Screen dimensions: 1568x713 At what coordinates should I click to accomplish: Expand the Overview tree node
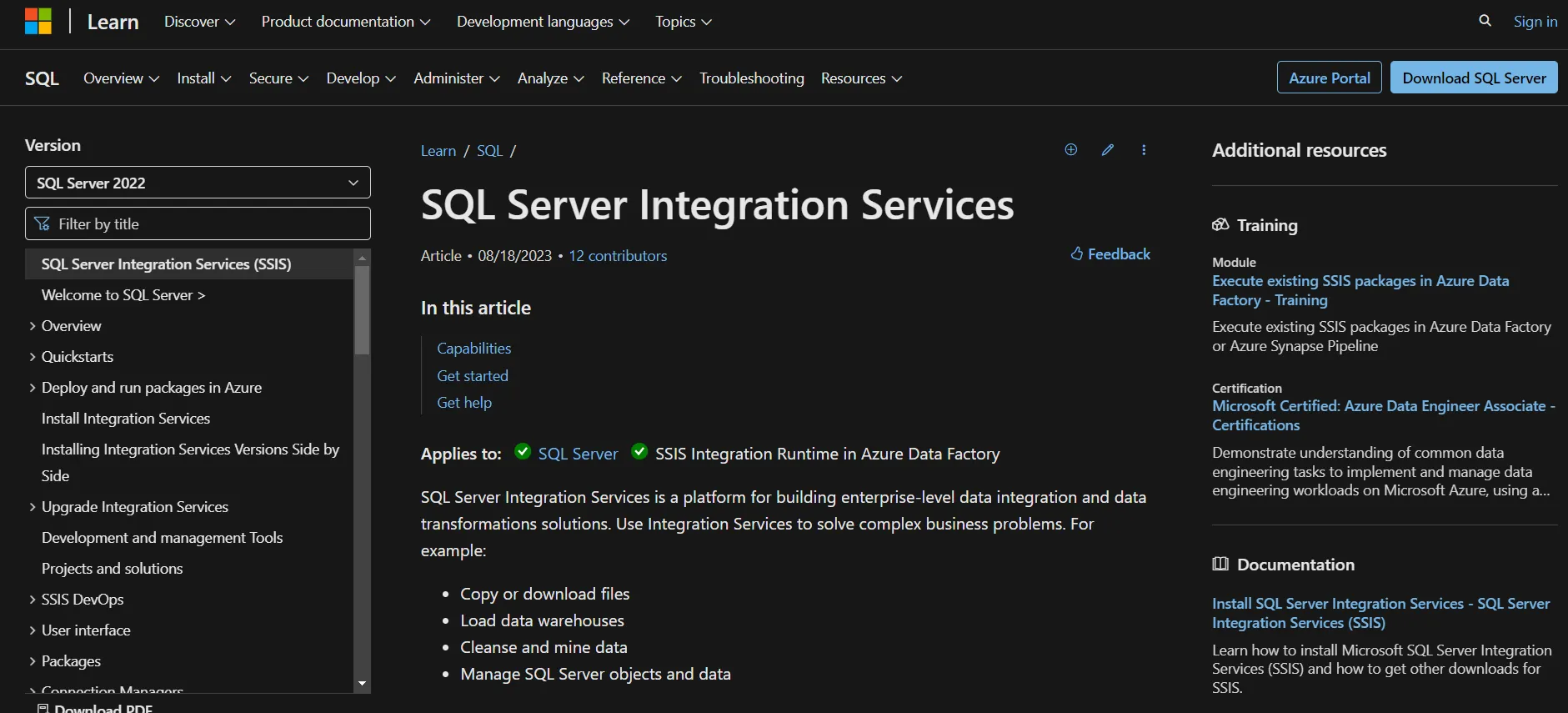pos(33,326)
